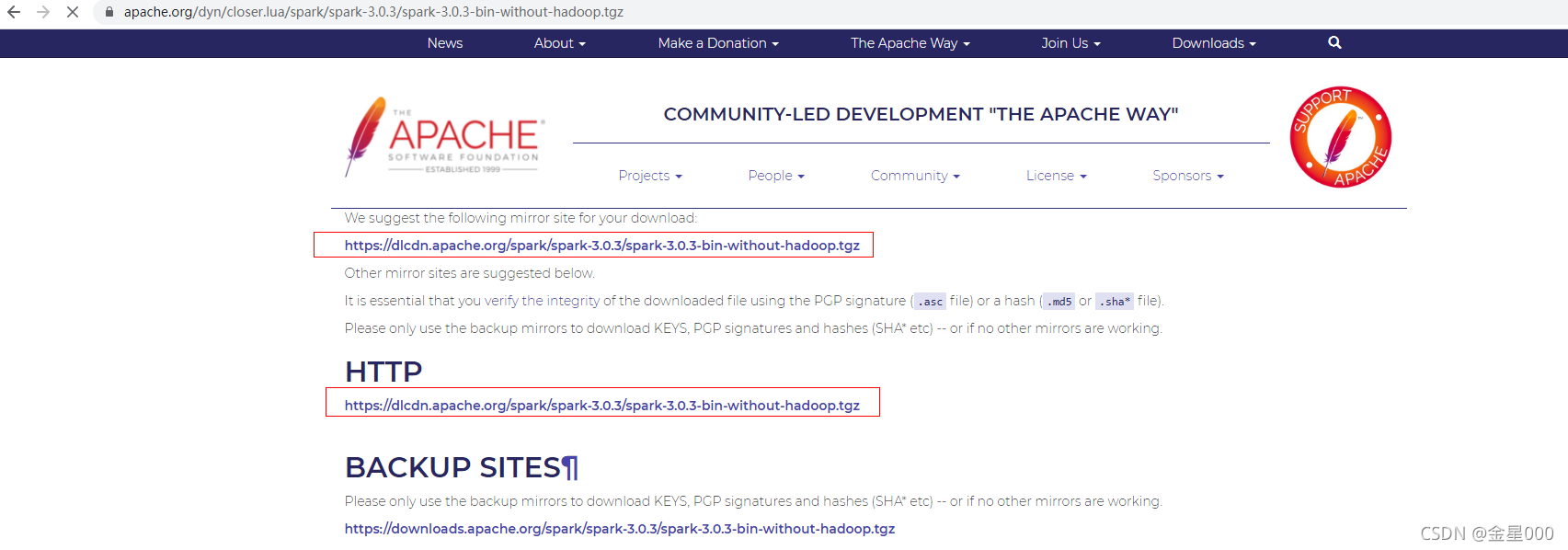Open the Projects dropdown

pos(650,176)
